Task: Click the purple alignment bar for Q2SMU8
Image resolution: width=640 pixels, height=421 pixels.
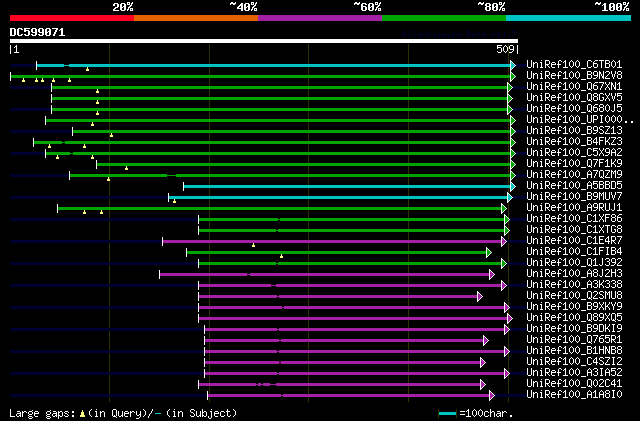Action: pyautogui.click(x=338, y=297)
